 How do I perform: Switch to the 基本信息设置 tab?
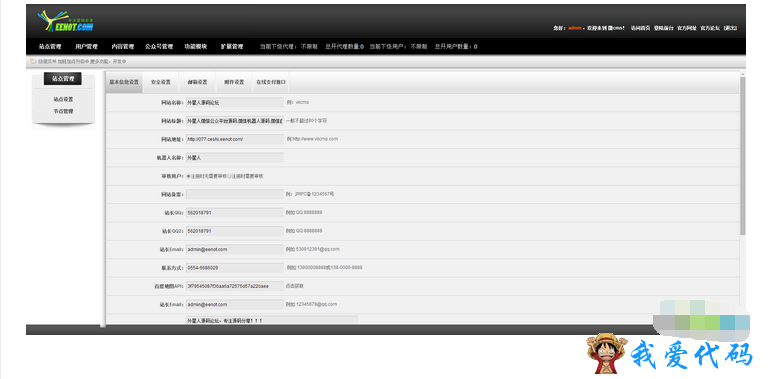[124, 82]
